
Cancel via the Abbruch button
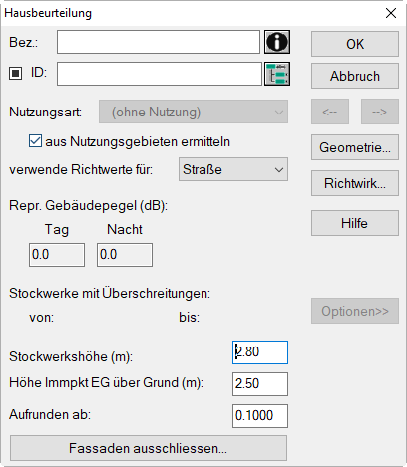click(355, 76)
